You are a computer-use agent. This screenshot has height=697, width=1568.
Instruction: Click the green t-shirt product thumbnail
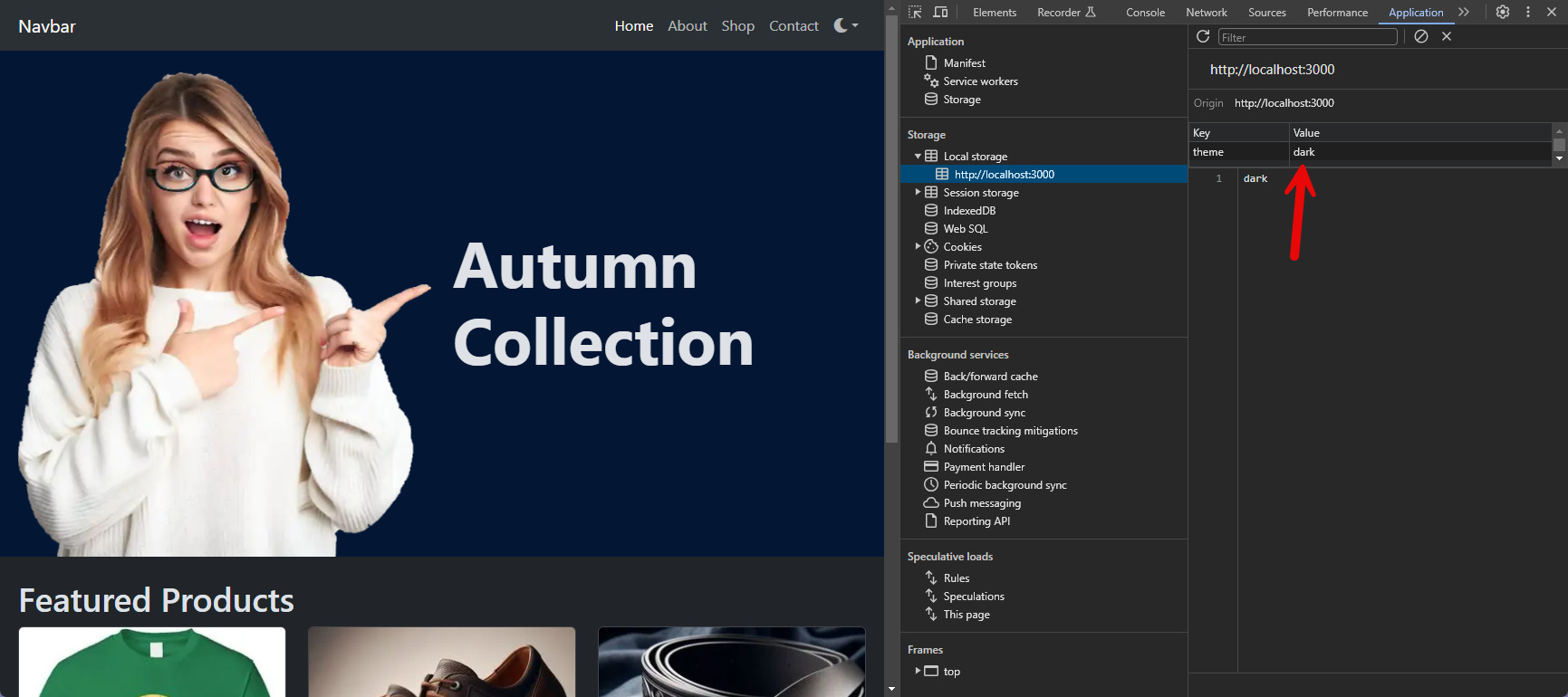point(152,663)
